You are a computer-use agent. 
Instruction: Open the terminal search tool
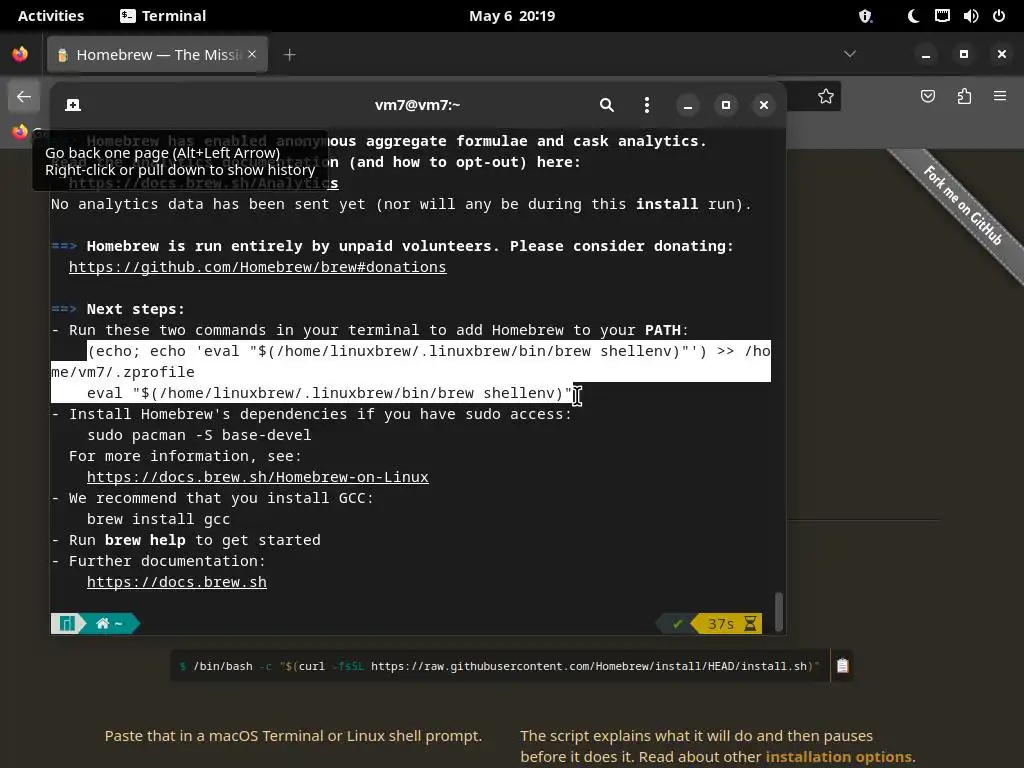click(607, 105)
